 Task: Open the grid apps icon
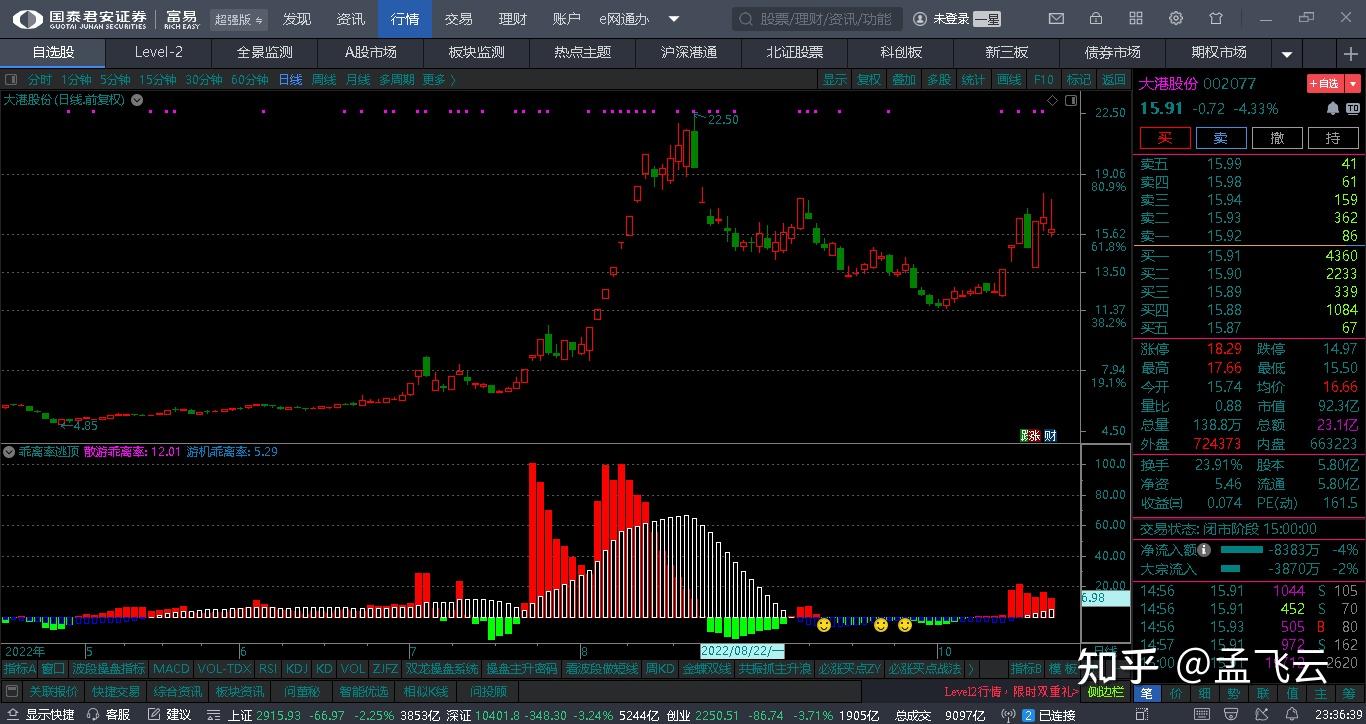pyautogui.click(x=1136, y=18)
